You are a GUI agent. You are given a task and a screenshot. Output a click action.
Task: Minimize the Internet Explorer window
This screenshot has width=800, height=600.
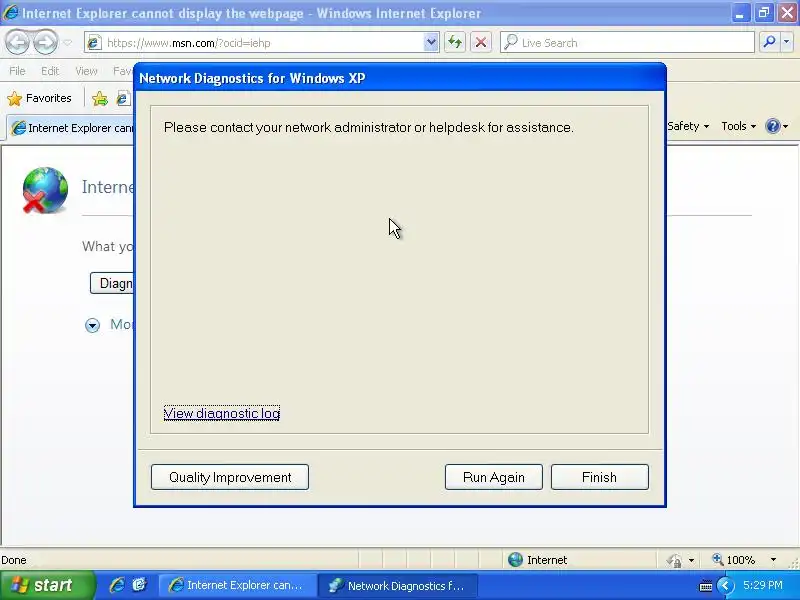pos(739,13)
